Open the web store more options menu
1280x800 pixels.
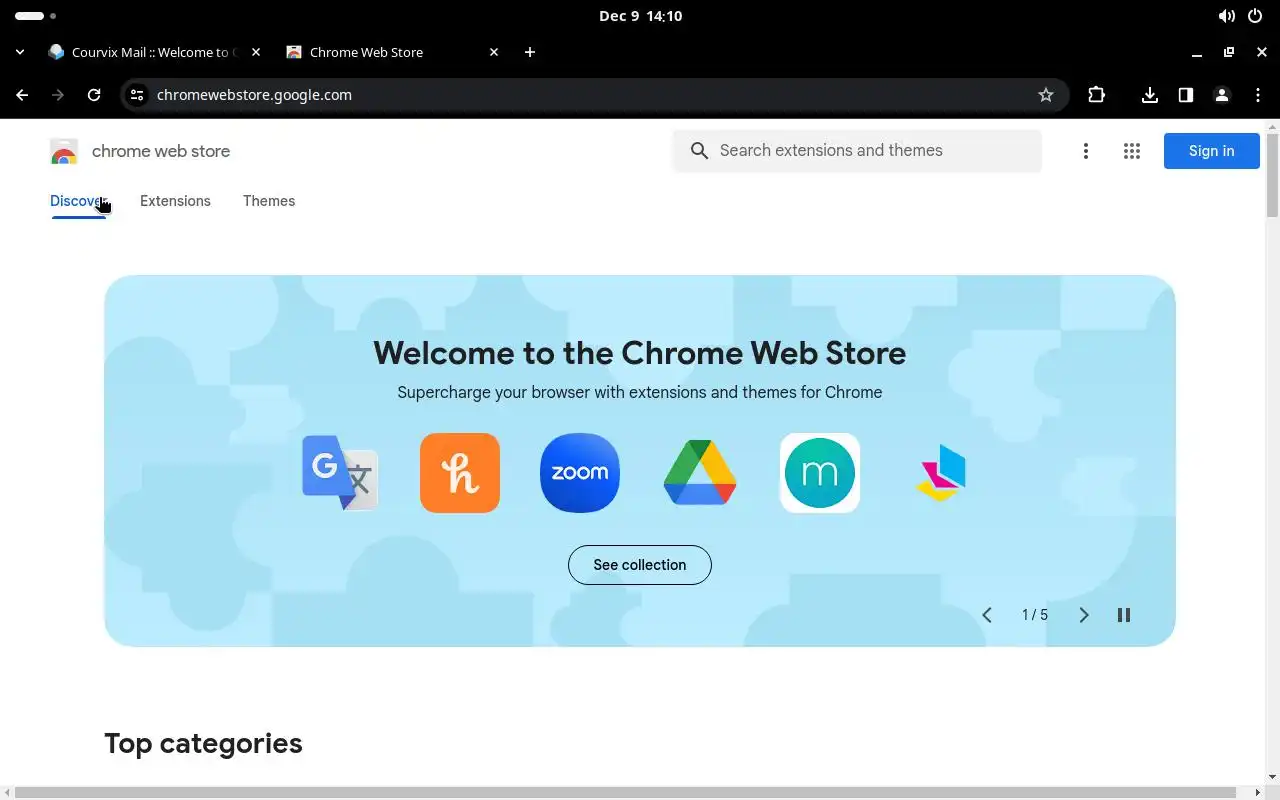point(1086,151)
